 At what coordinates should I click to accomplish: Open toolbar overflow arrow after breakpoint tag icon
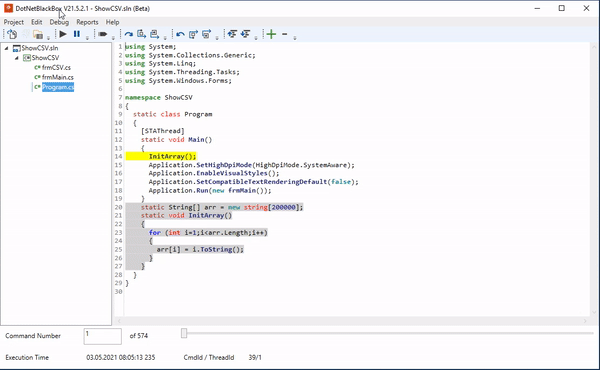[x=113, y=37]
